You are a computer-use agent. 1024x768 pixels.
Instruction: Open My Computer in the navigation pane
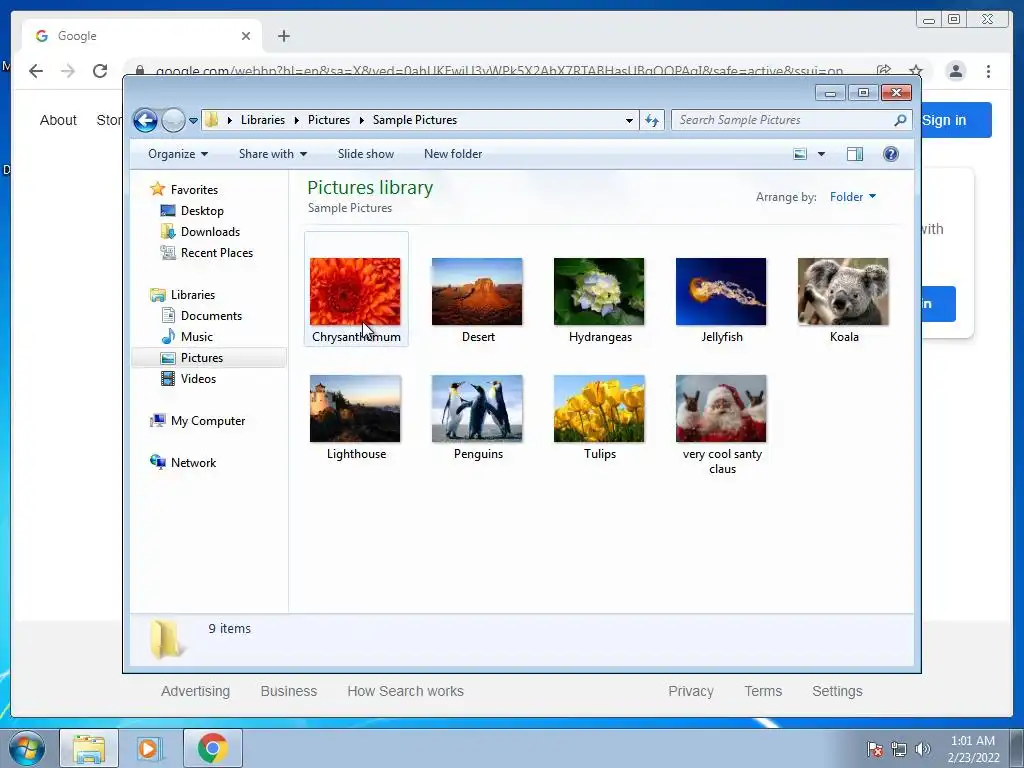tap(208, 421)
